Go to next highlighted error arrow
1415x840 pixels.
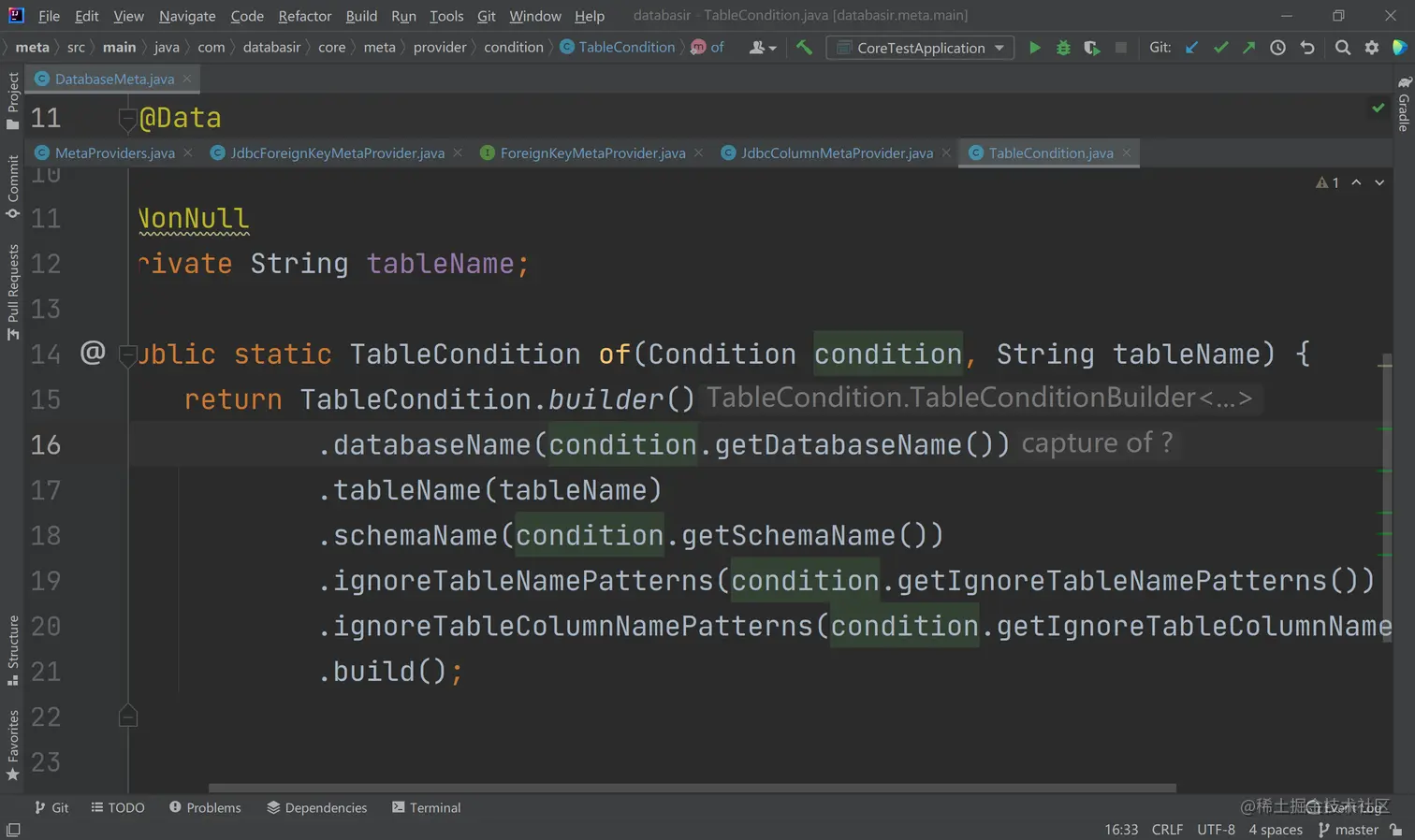[1379, 183]
